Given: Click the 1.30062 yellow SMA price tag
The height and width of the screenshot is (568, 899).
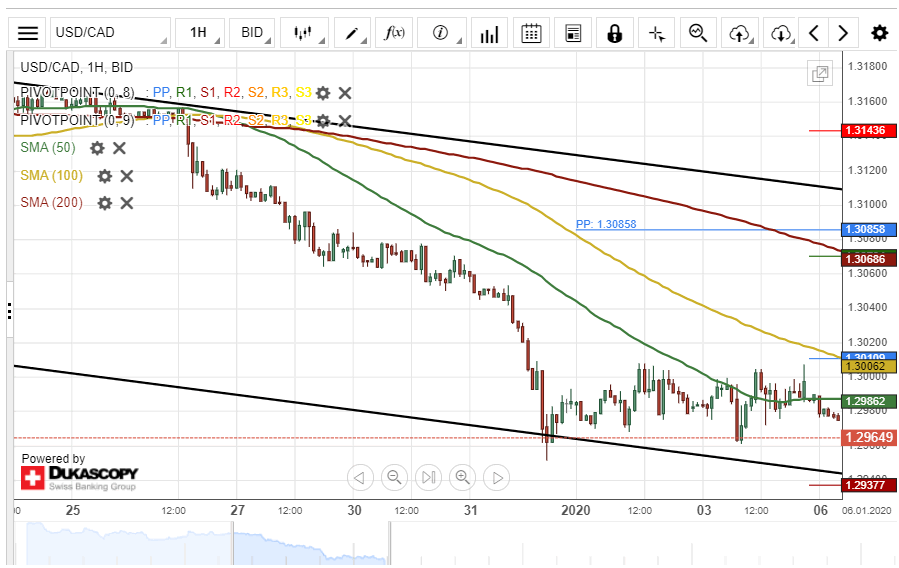Looking at the screenshot, I should (868, 366).
